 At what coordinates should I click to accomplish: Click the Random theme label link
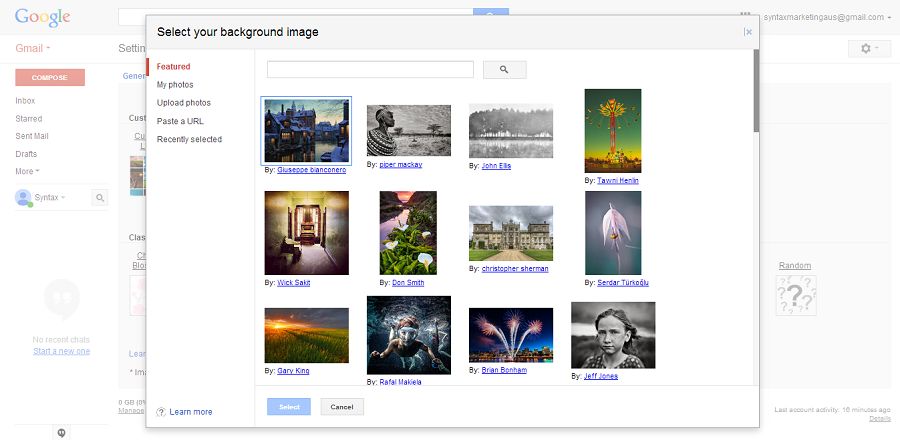pos(795,266)
